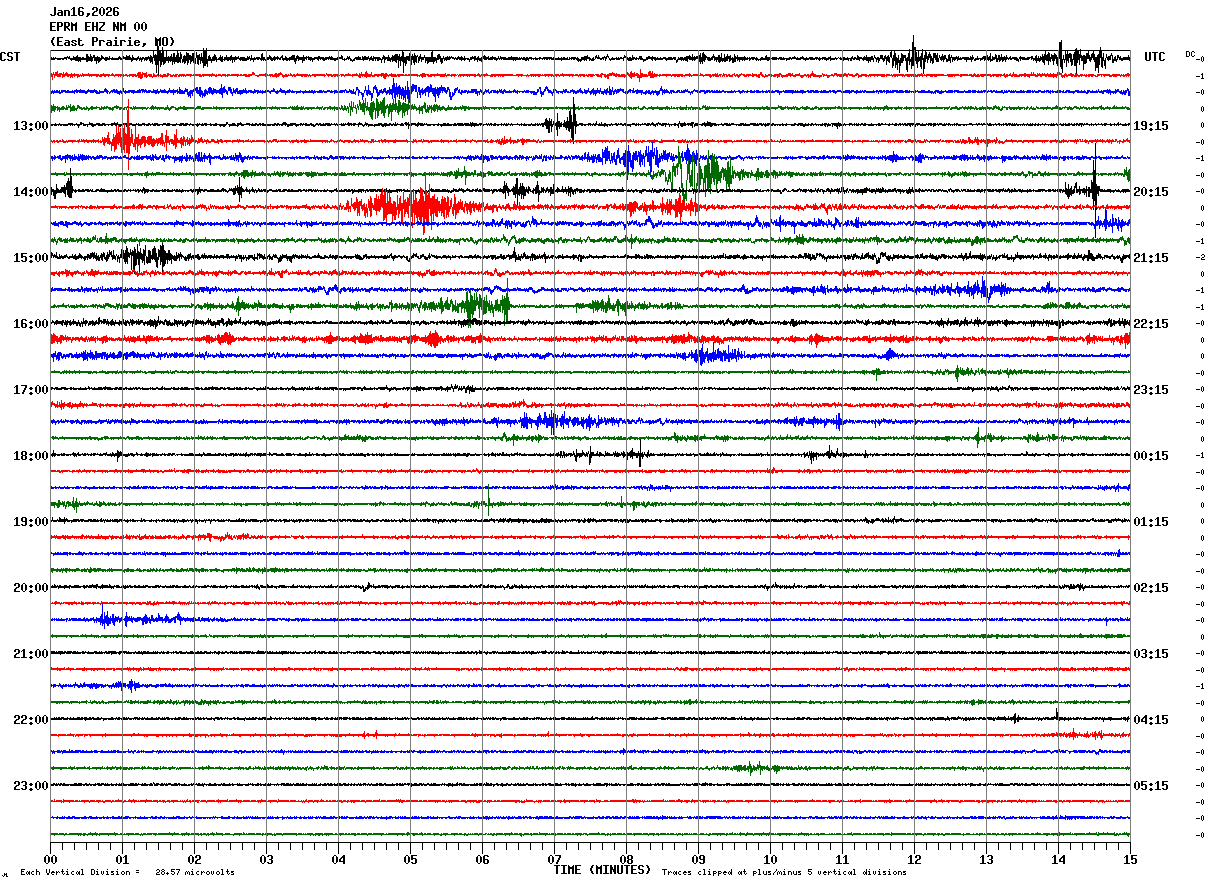Click the 03:15 UTC time label
Viewport: 1210px width, 886px height.
tap(1150, 654)
